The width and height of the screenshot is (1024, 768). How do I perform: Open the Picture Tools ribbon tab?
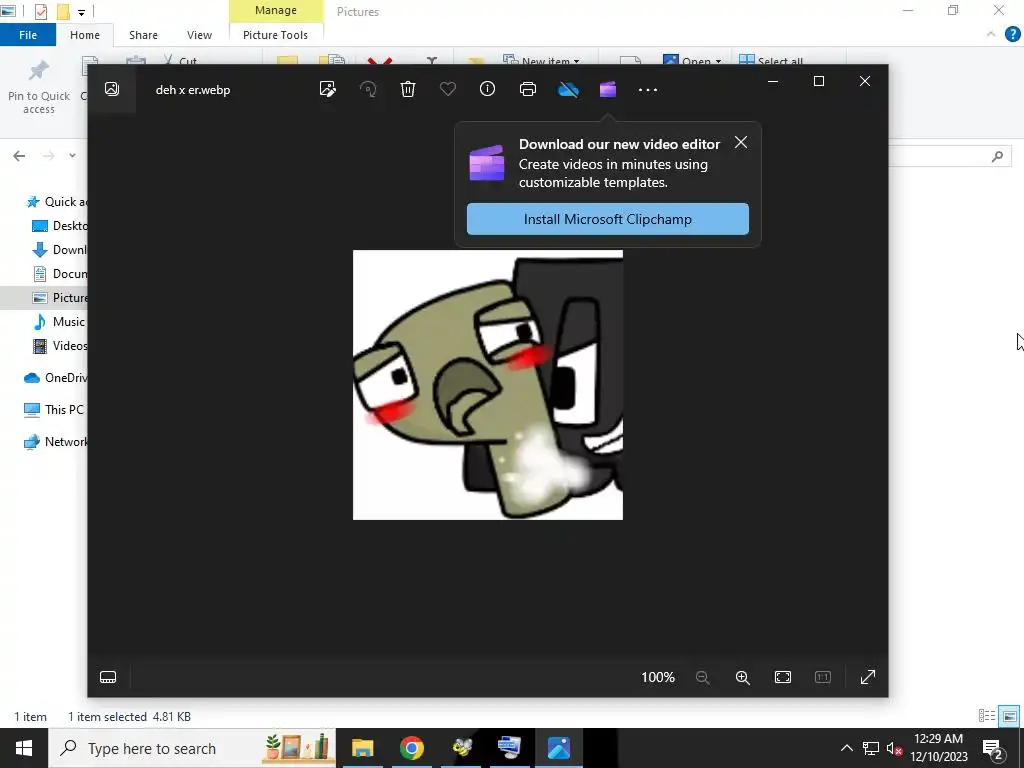tap(275, 35)
